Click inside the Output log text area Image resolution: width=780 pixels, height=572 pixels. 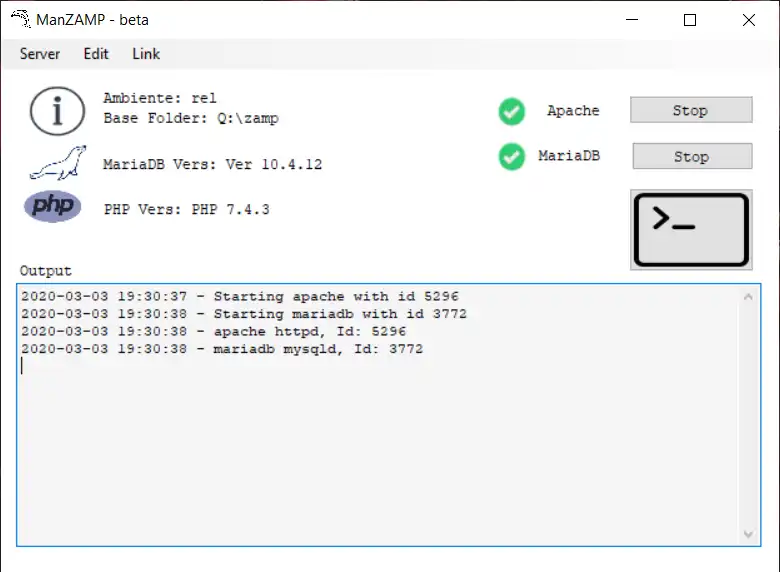389,415
